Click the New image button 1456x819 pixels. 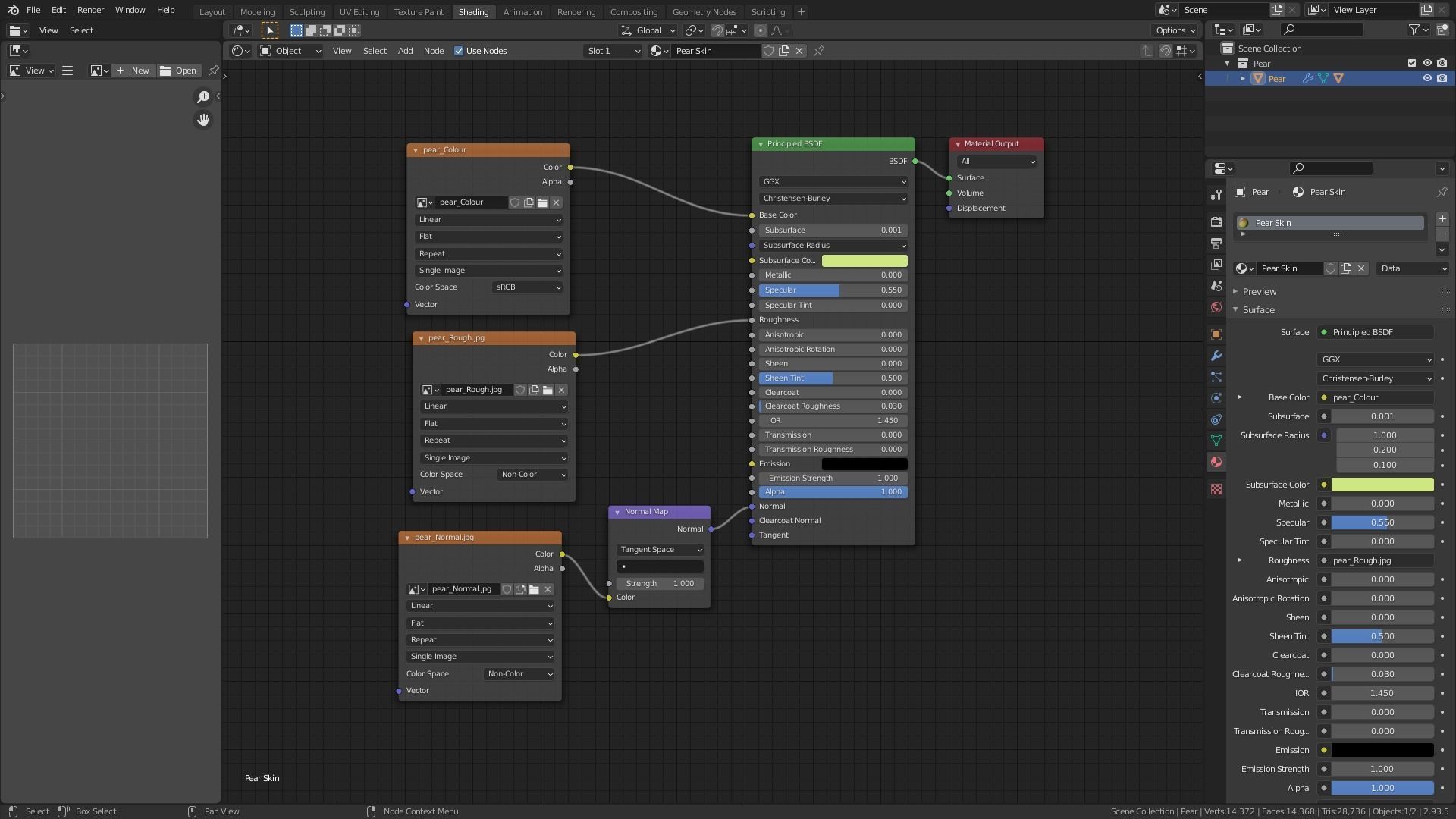[133, 71]
